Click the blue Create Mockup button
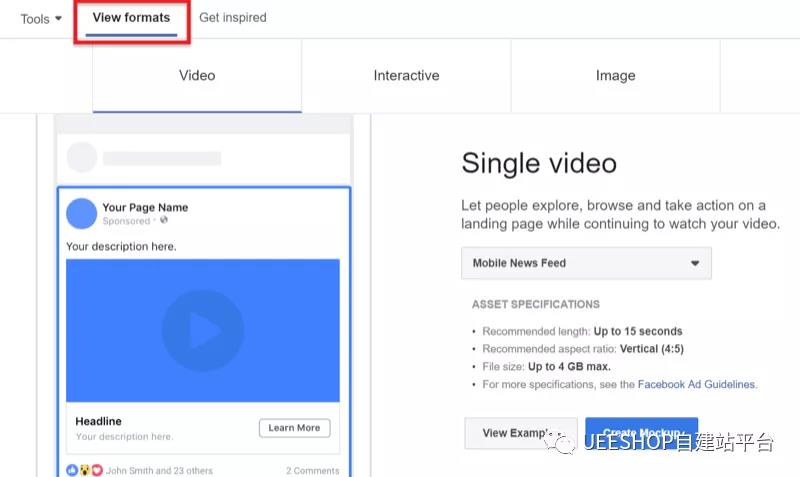800x477 pixels. click(x=641, y=432)
